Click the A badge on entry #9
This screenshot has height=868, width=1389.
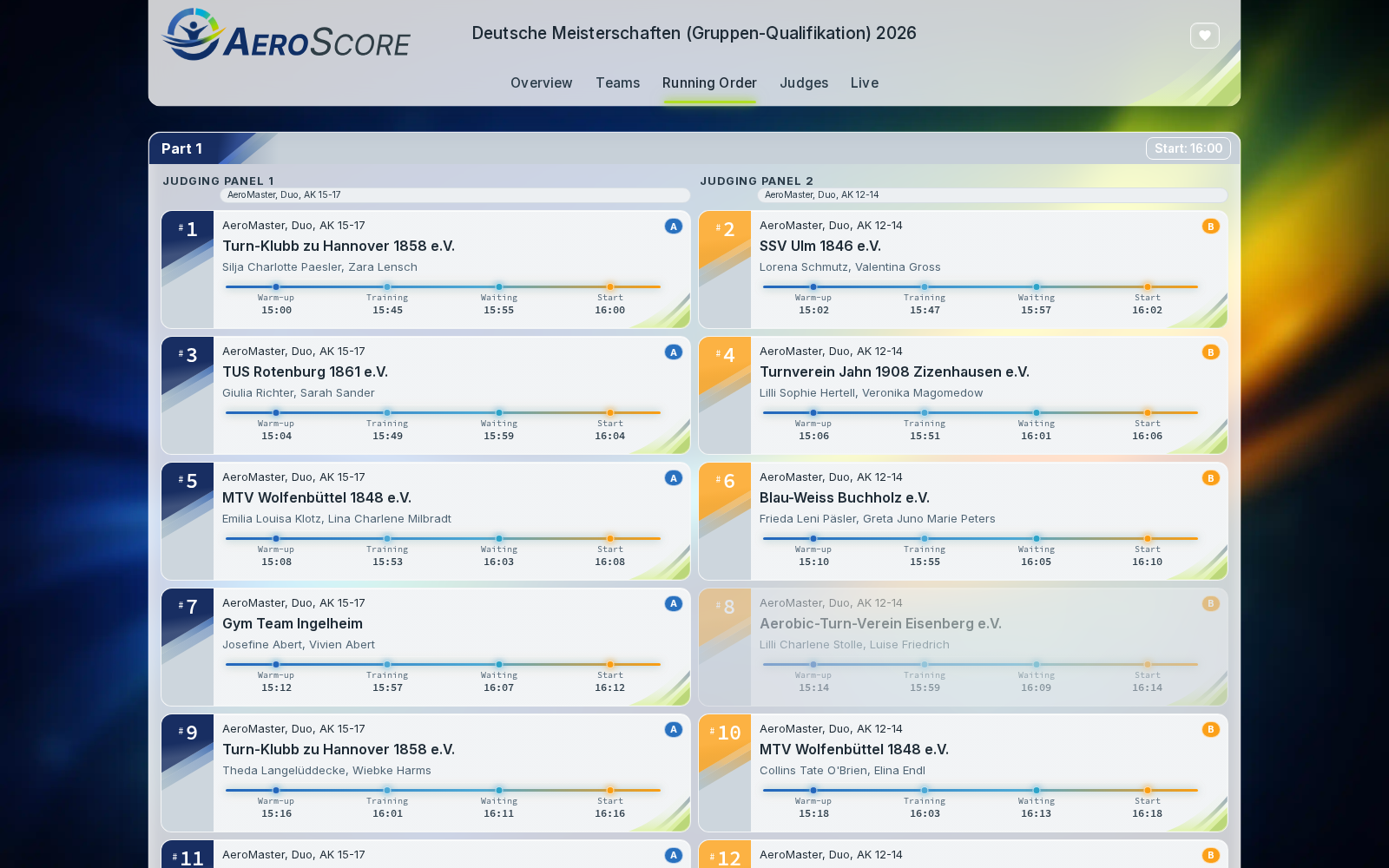click(673, 729)
